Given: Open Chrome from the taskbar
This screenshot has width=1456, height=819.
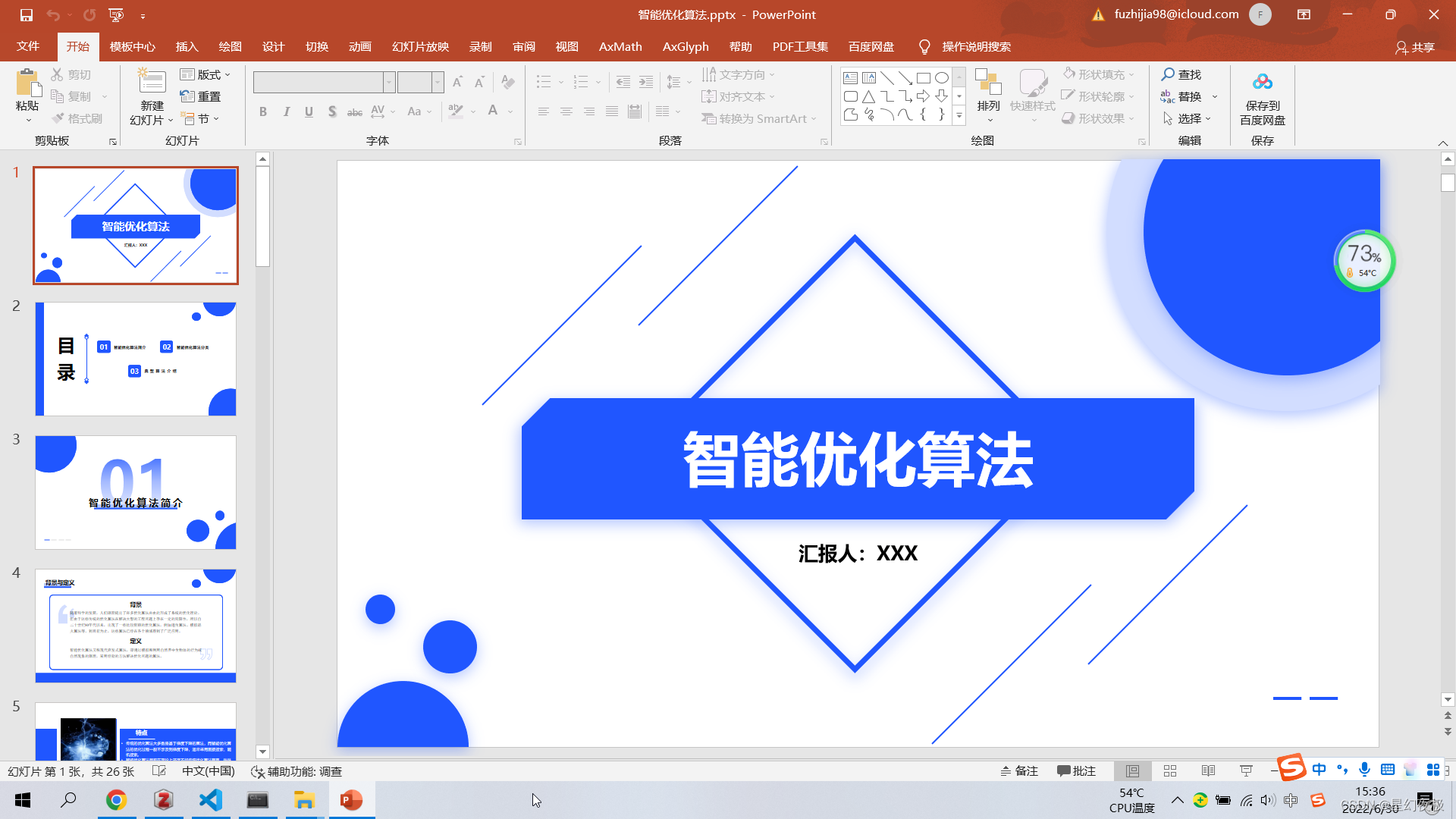Looking at the screenshot, I should pos(116,800).
